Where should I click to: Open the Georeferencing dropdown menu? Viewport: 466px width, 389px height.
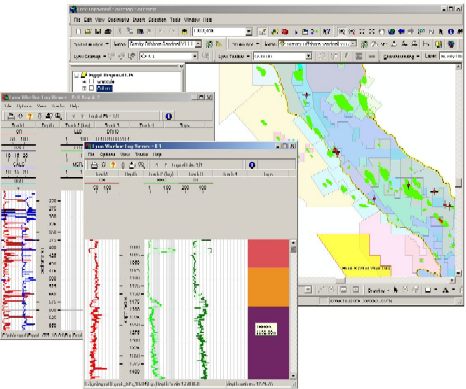(x=401, y=56)
